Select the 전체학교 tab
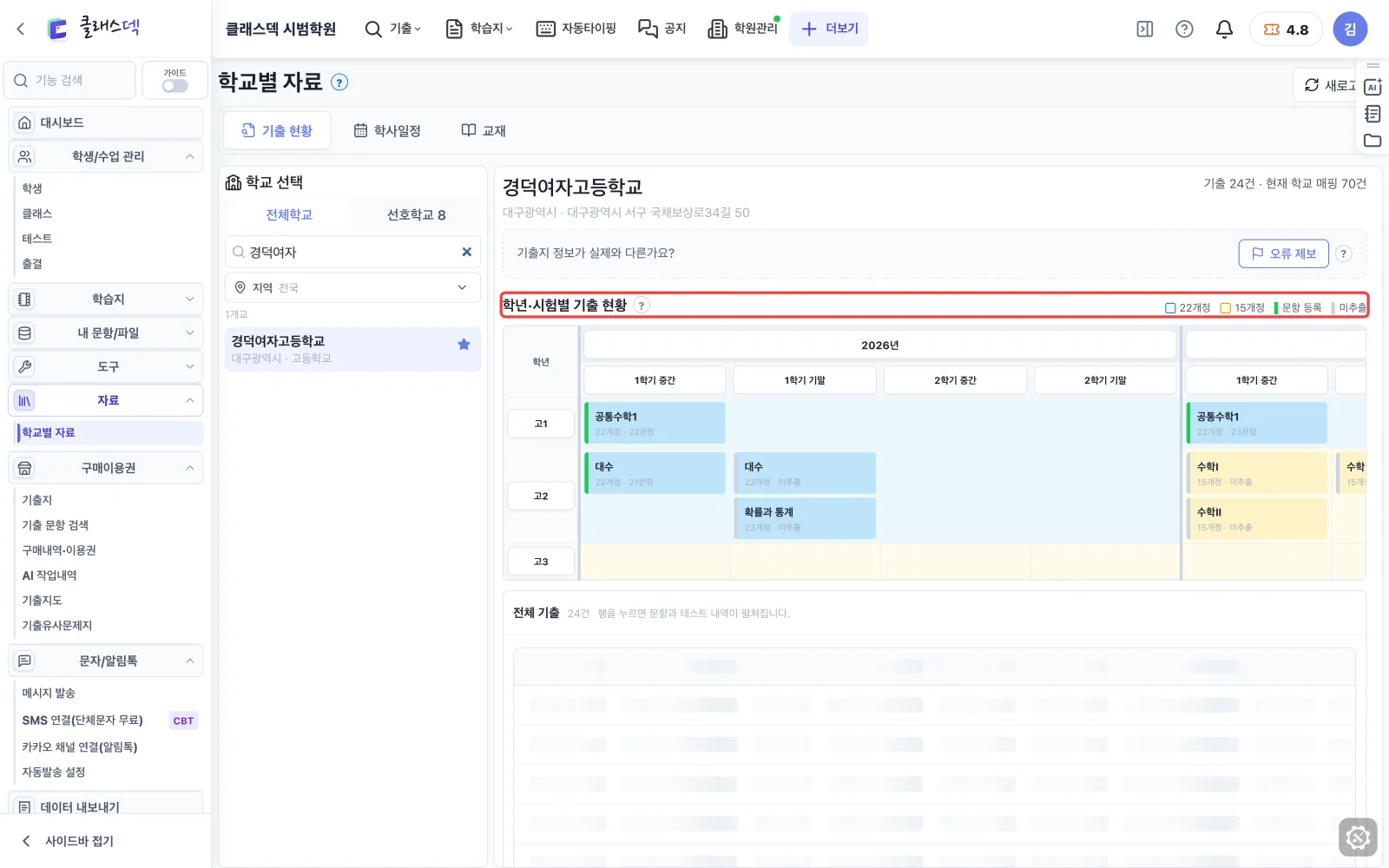1389x868 pixels. click(x=289, y=214)
